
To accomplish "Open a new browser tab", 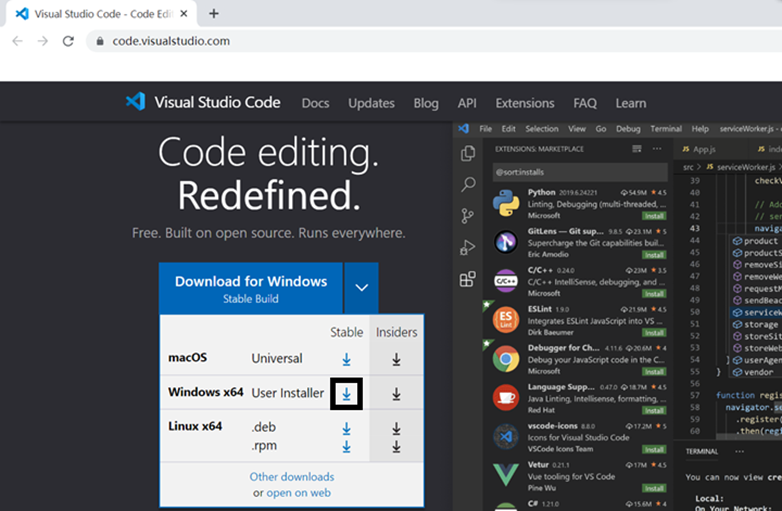I will pyautogui.click(x=213, y=13).
